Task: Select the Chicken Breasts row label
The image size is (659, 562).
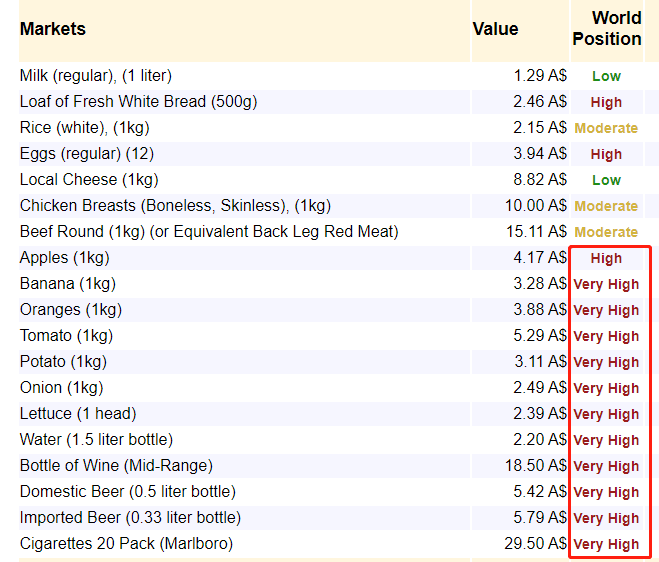Action: tap(175, 206)
